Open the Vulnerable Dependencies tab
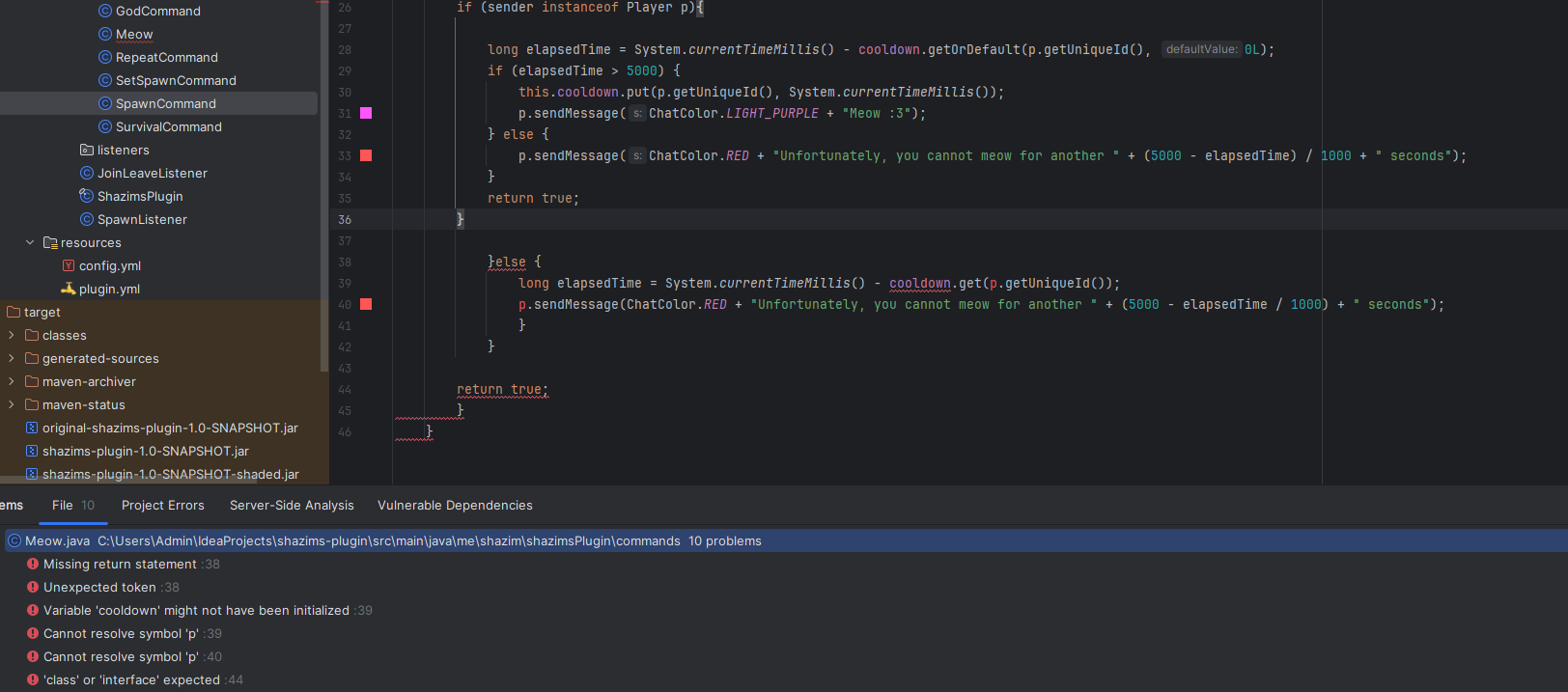 click(x=455, y=505)
